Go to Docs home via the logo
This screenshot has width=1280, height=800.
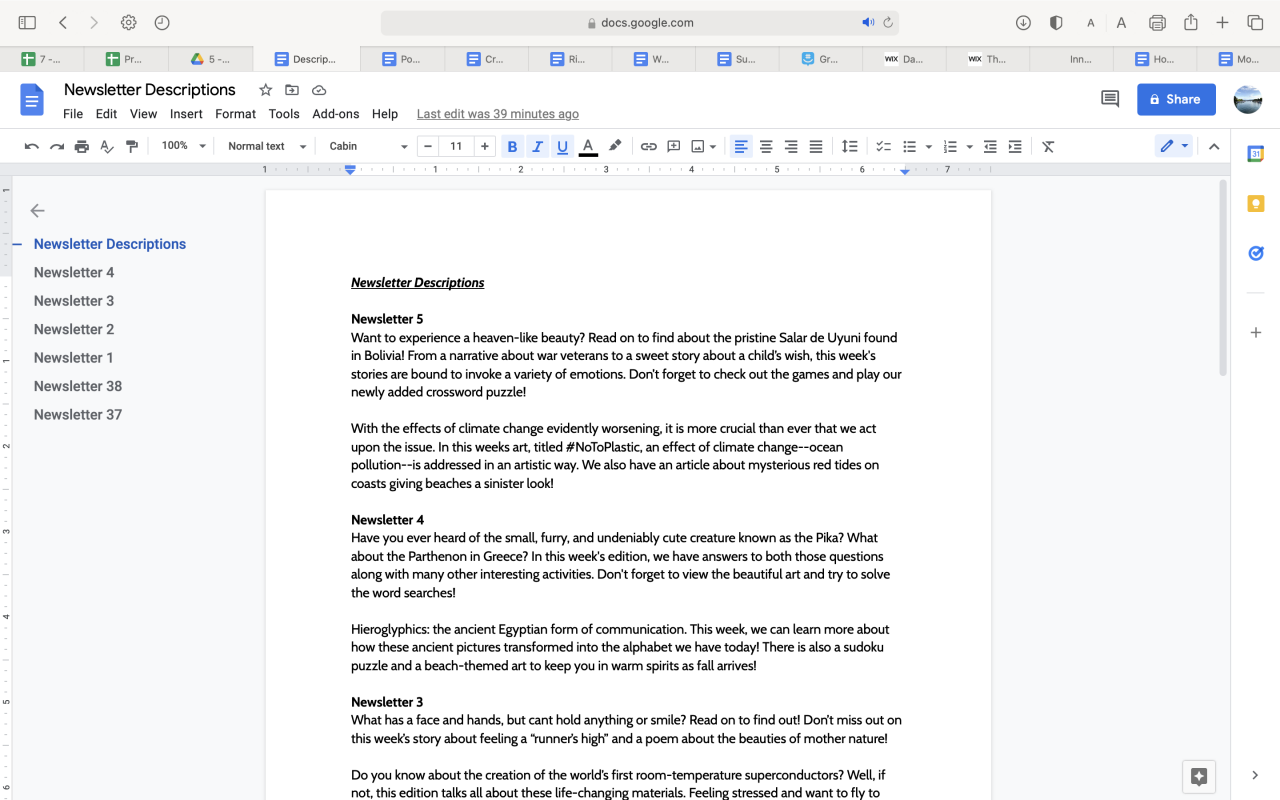[32, 100]
